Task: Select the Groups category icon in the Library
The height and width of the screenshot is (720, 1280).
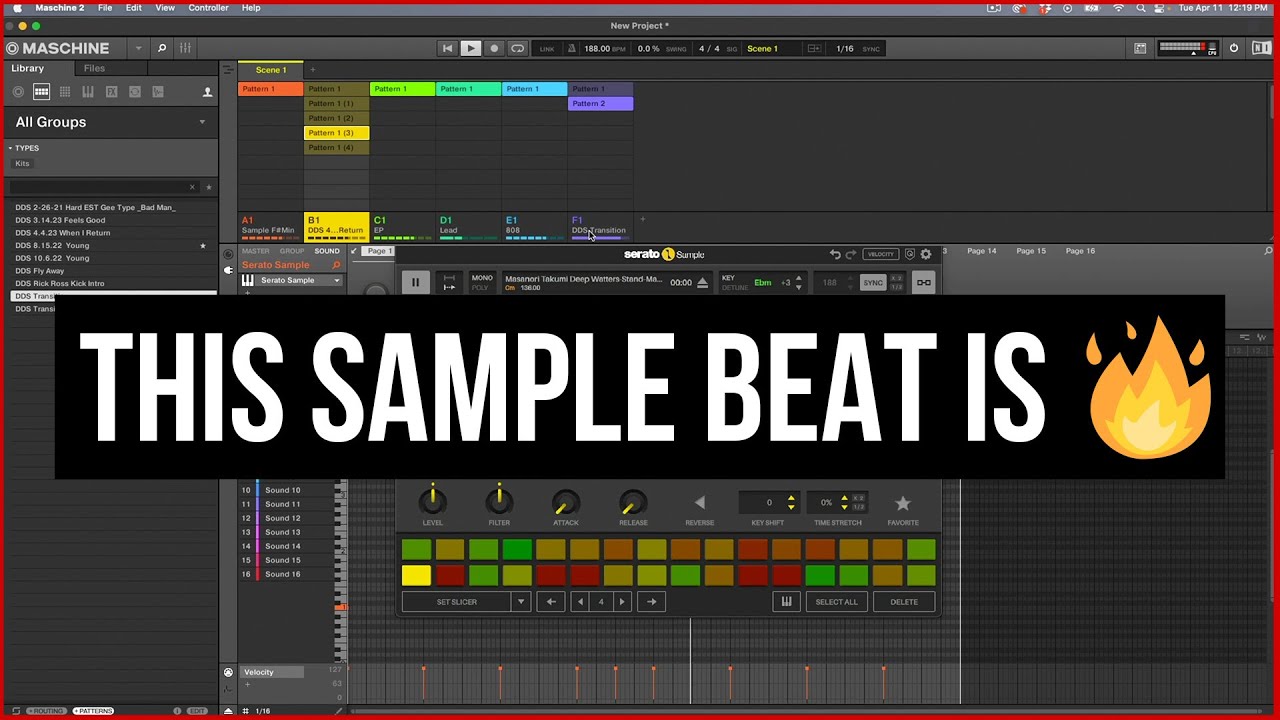Action: click(x=41, y=91)
